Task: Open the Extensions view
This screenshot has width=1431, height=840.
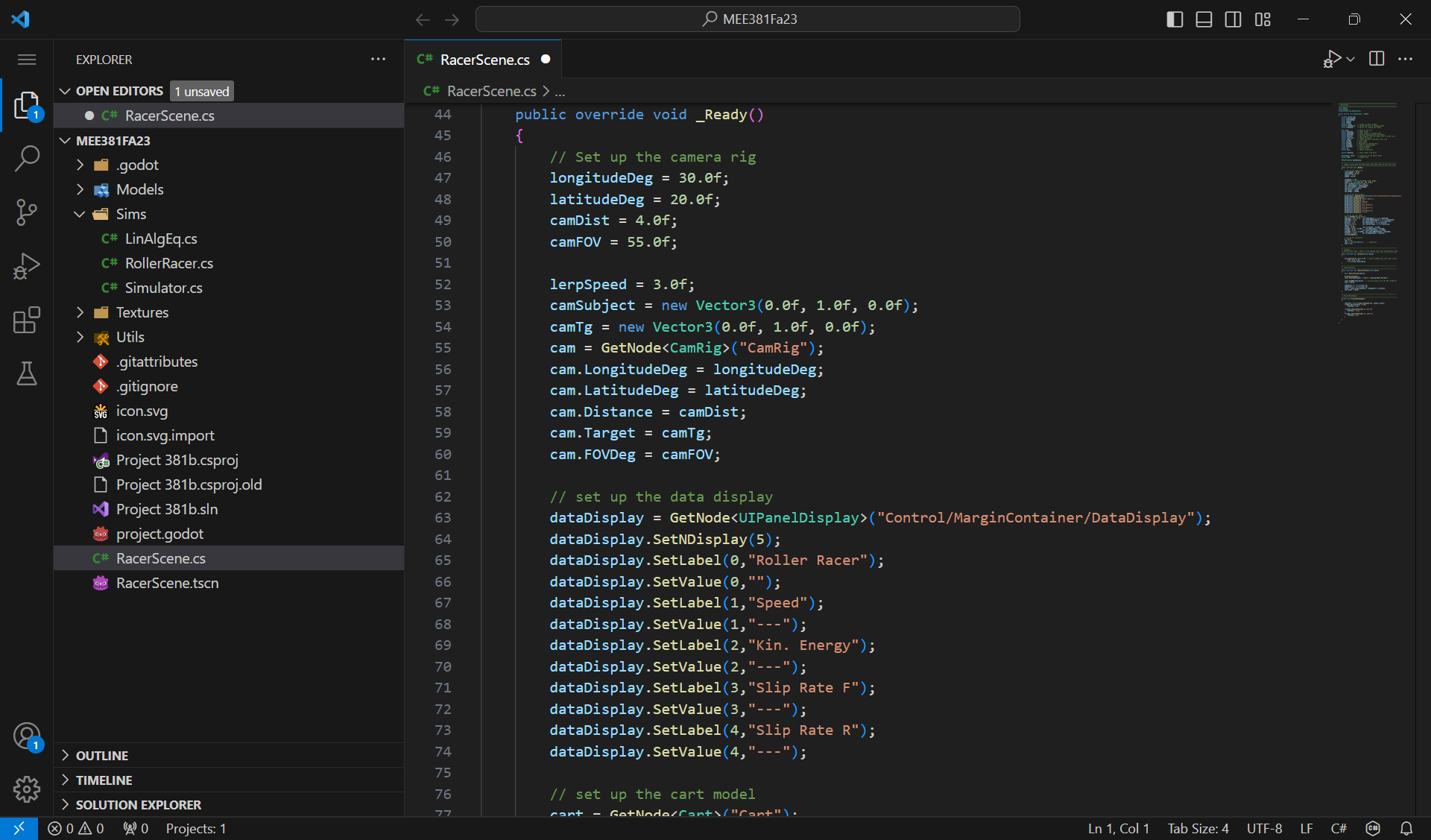Action: 27,320
